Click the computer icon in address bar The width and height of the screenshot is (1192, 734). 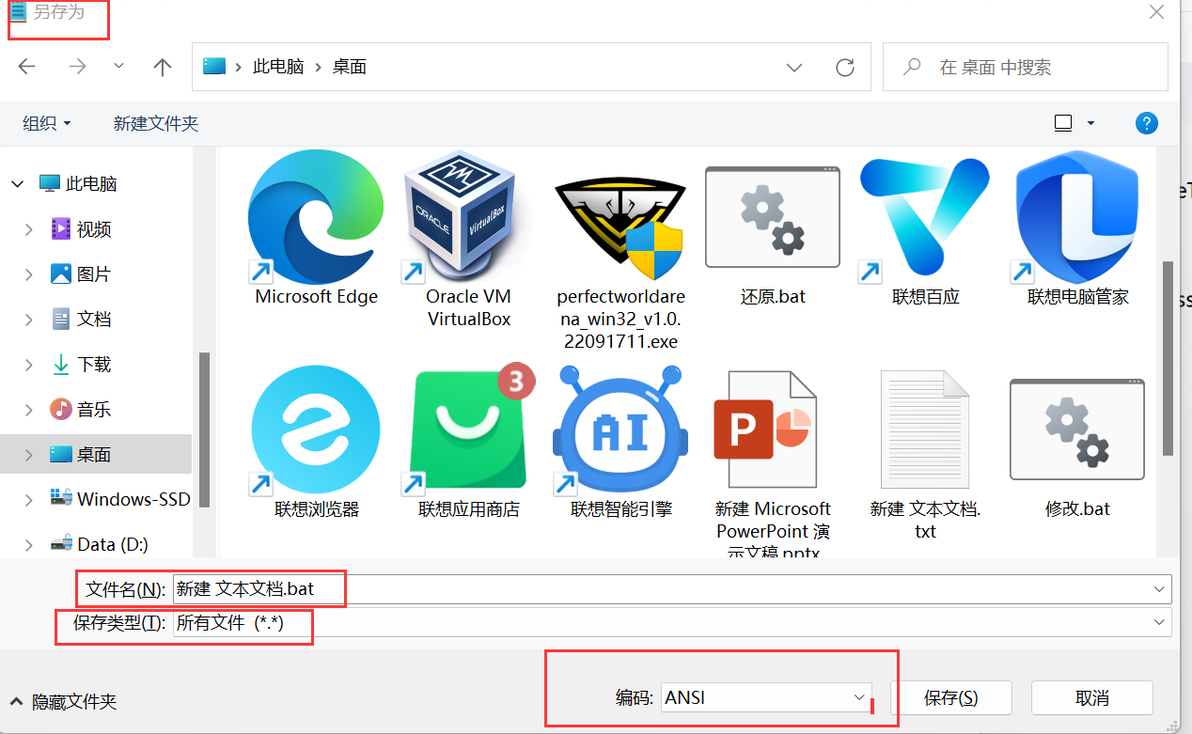214,67
